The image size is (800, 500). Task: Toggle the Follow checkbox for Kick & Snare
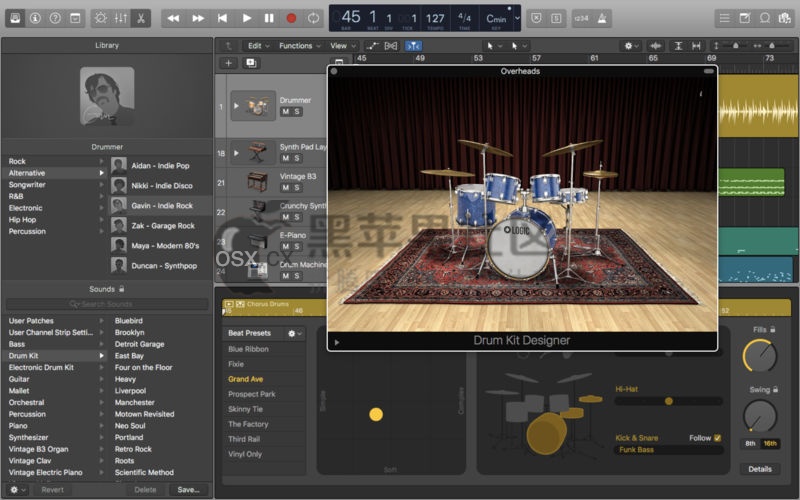[x=717, y=438]
